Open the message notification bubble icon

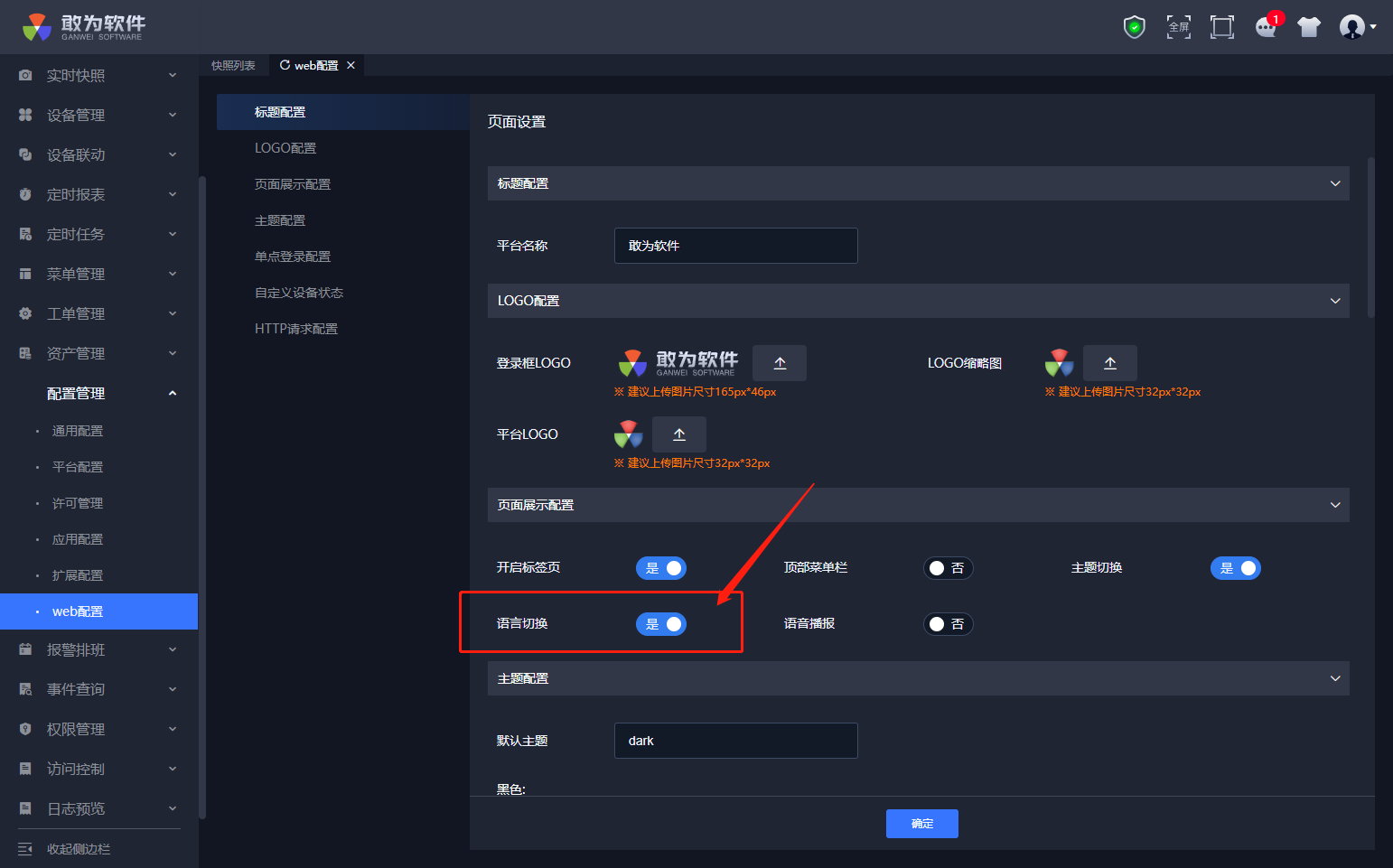(1267, 27)
